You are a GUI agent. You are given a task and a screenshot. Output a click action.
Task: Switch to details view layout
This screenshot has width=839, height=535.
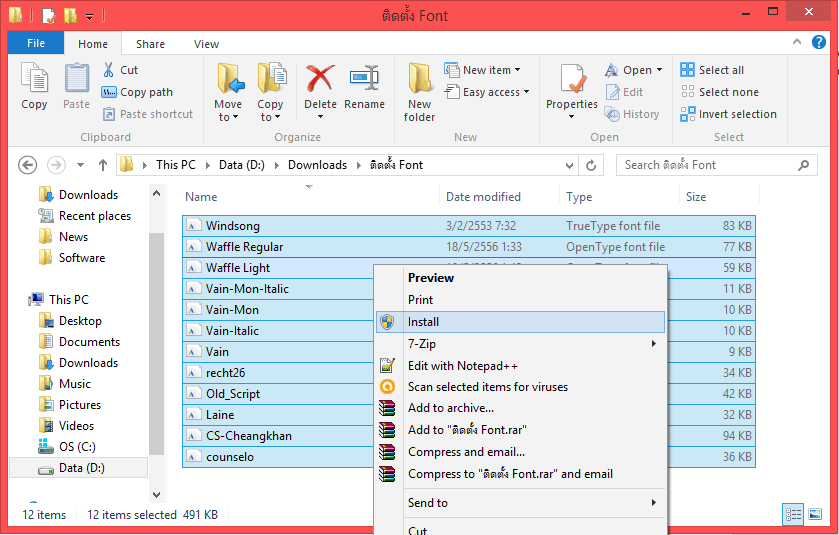[794, 514]
